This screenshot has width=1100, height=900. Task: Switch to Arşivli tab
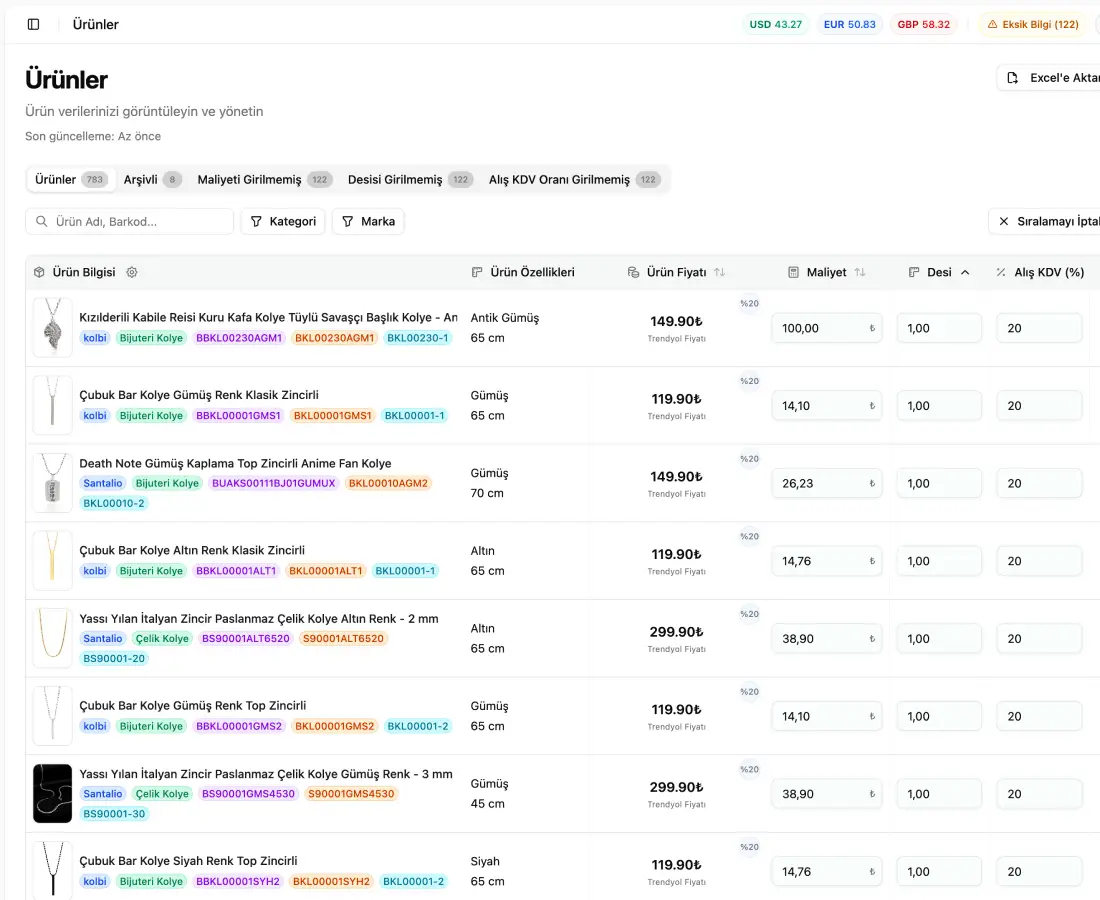[x=152, y=180]
